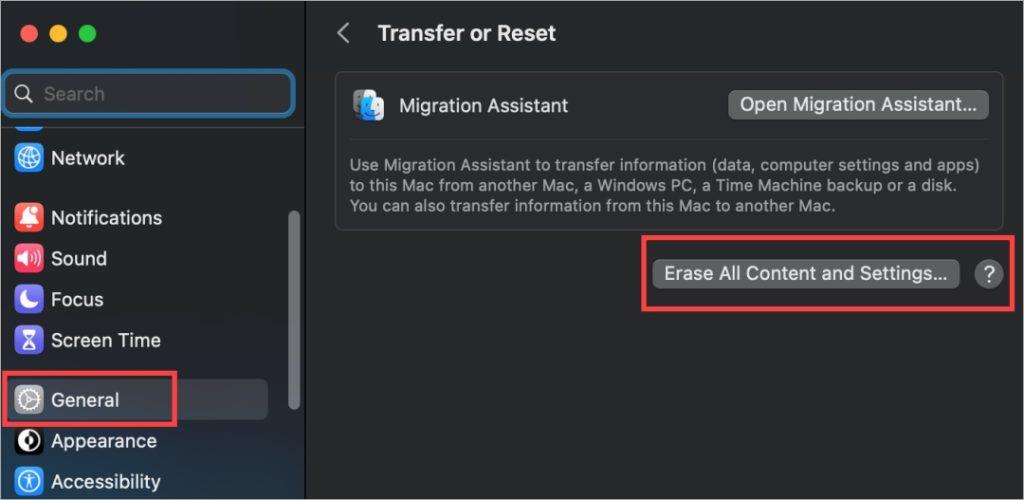Click the yellow minimize window button
Screen dimensions: 1024x500
pos(58,34)
